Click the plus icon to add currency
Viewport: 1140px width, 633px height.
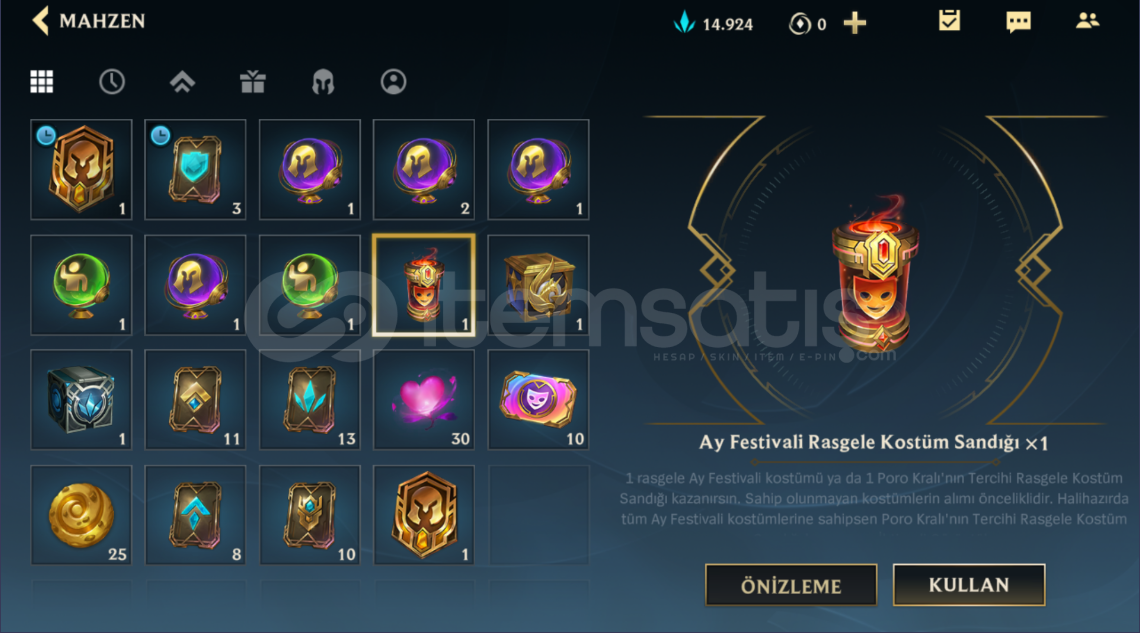(855, 23)
